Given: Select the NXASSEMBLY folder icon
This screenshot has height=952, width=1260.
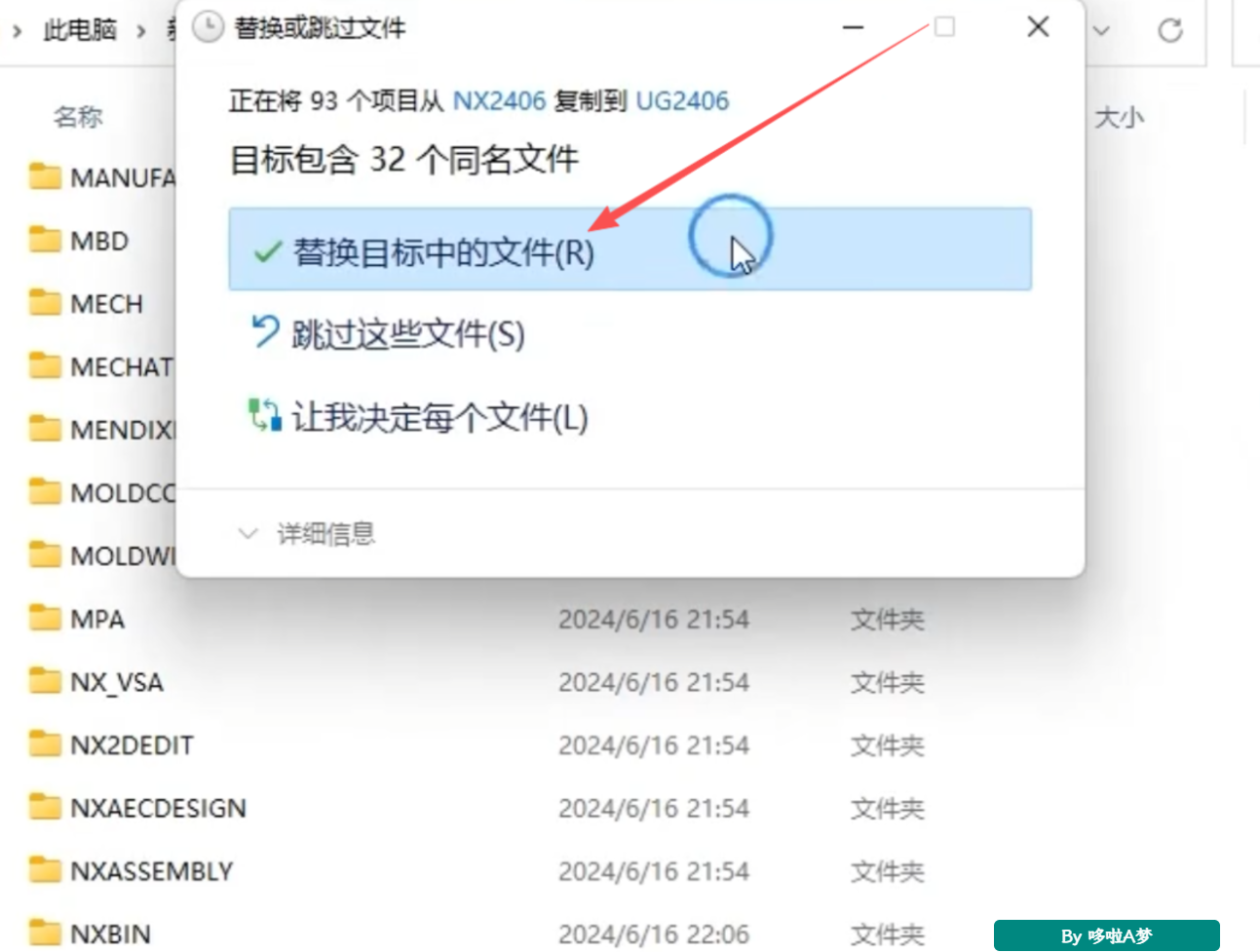Looking at the screenshot, I should 45,870.
